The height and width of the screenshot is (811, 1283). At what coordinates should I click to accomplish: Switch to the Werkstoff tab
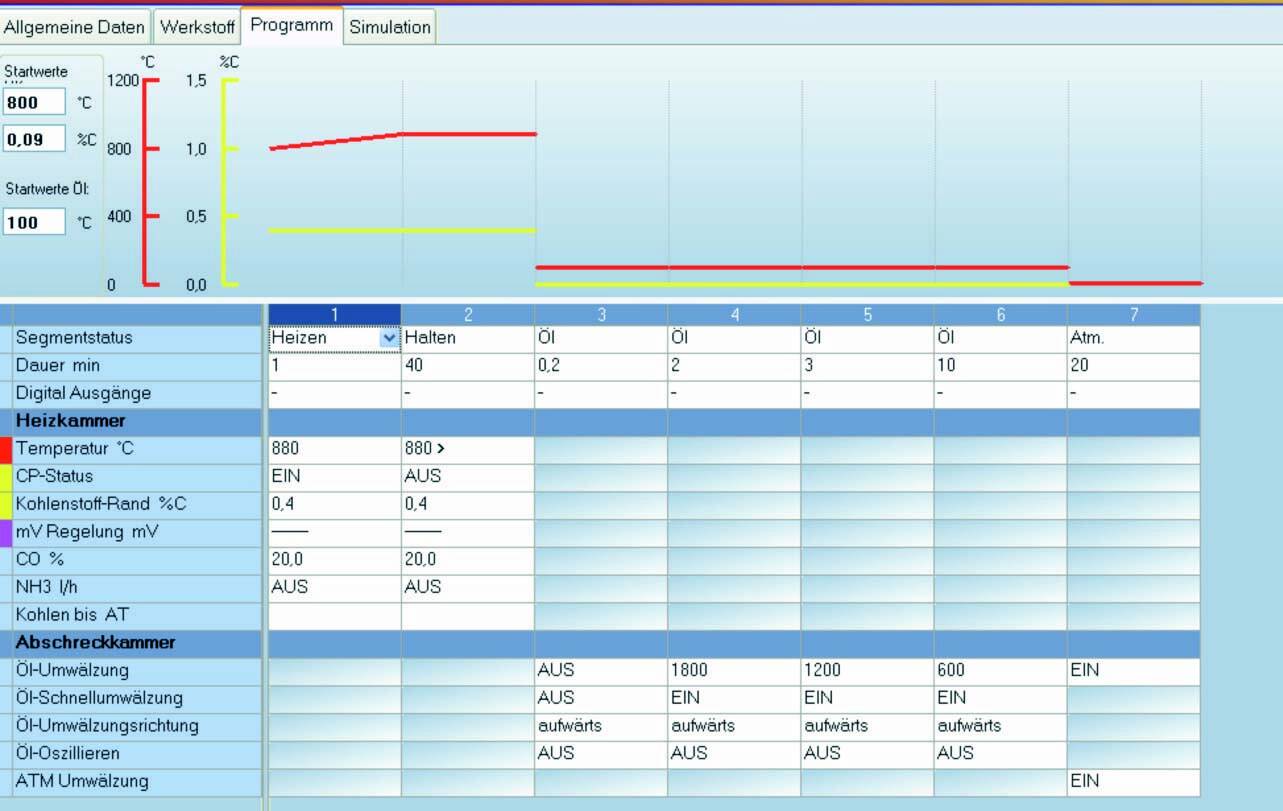pyautogui.click(x=196, y=28)
